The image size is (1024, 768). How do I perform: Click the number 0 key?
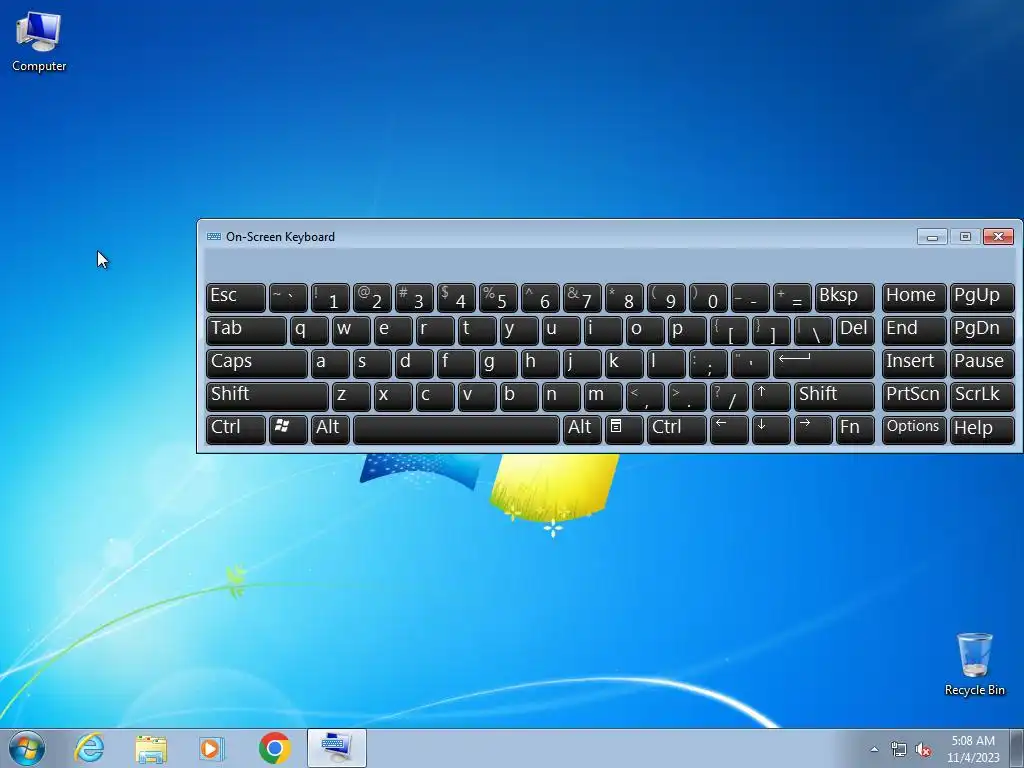(708, 297)
